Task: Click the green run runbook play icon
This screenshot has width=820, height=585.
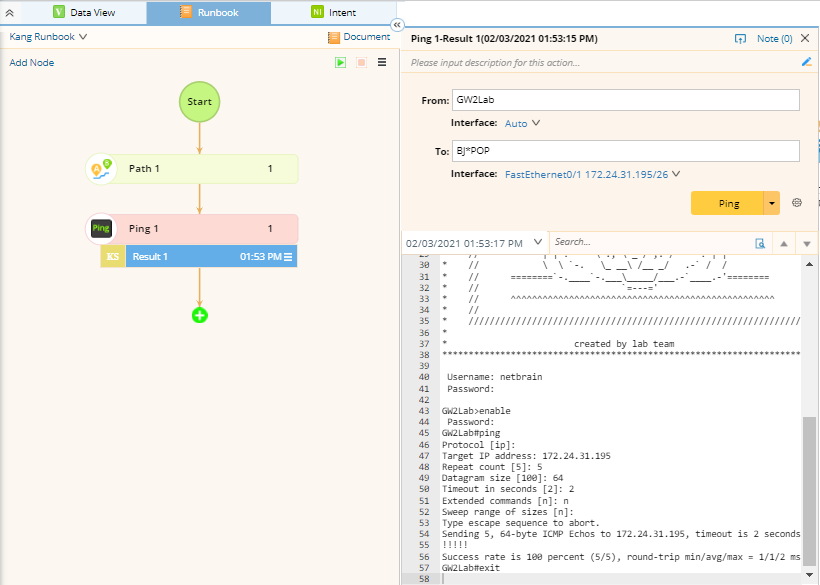Action: tap(341, 62)
